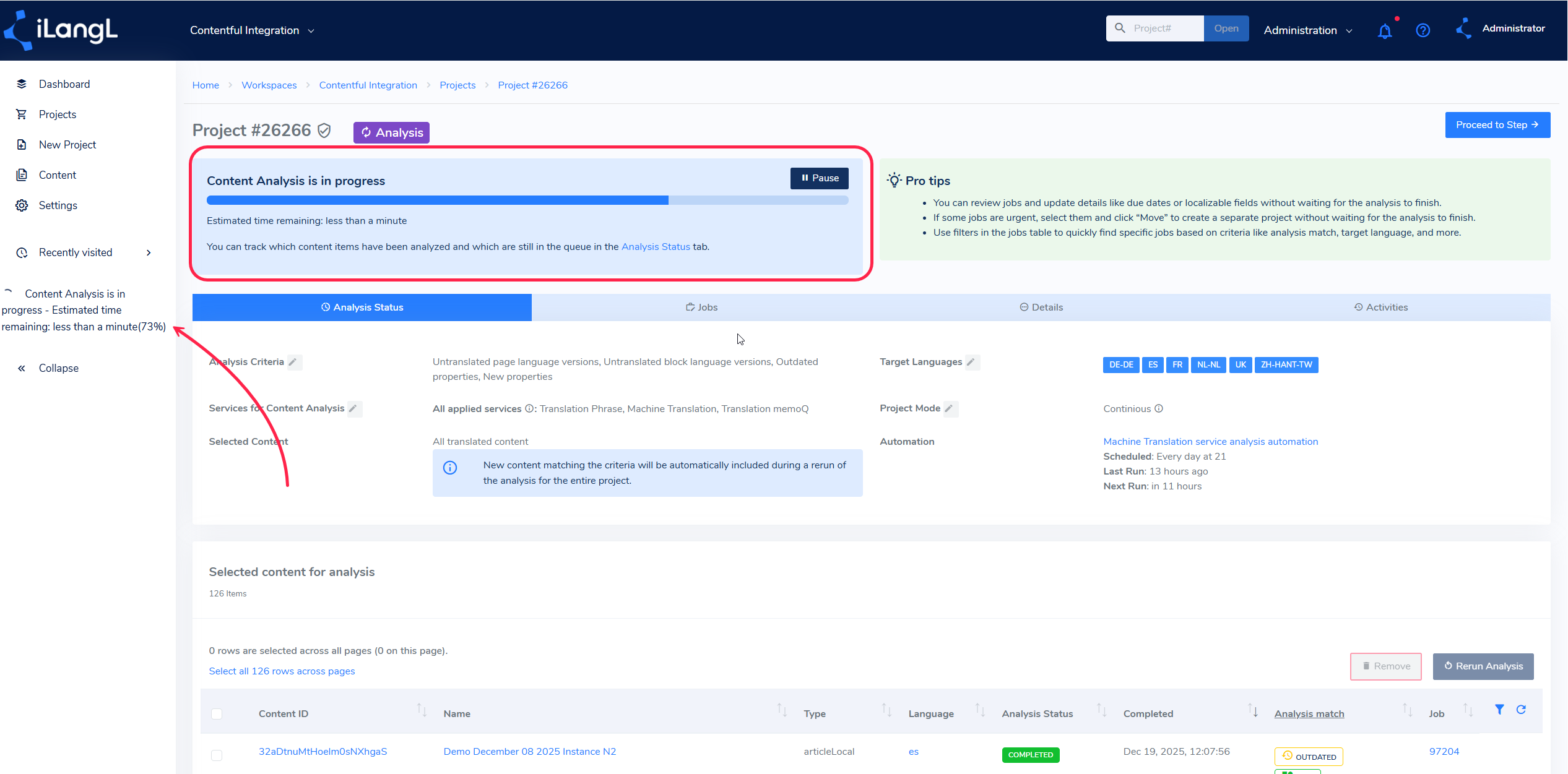Tick the select-all header checkbox

[x=217, y=714]
